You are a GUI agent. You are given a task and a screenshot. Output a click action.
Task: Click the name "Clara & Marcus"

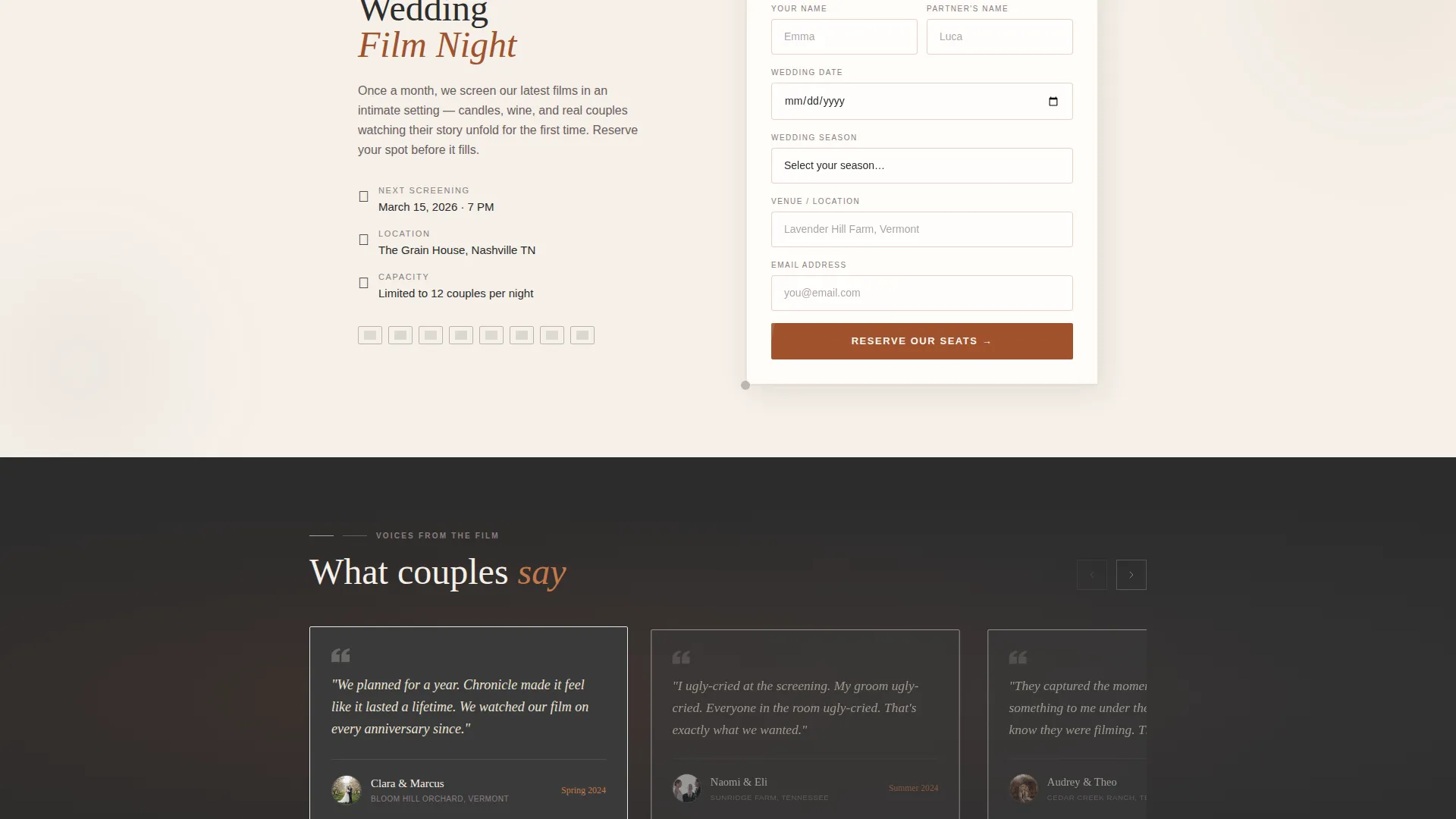(x=407, y=783)
